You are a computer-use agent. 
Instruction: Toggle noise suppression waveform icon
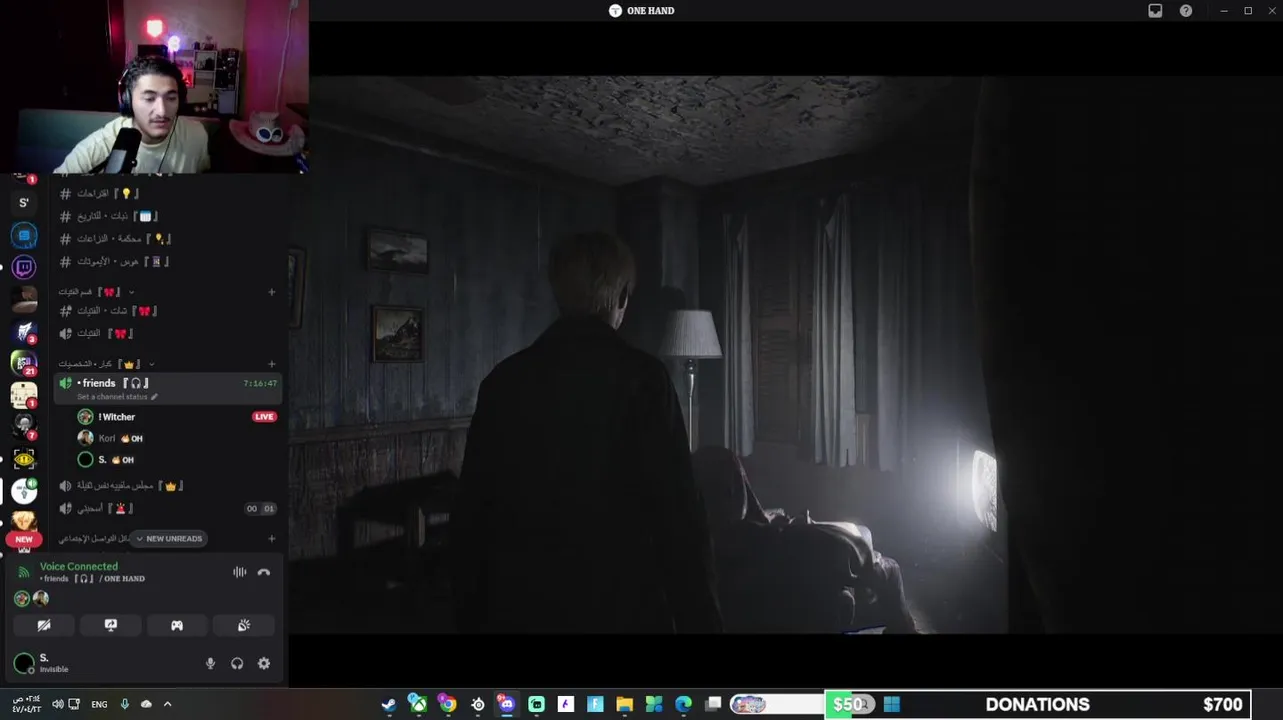coord(240,572)
